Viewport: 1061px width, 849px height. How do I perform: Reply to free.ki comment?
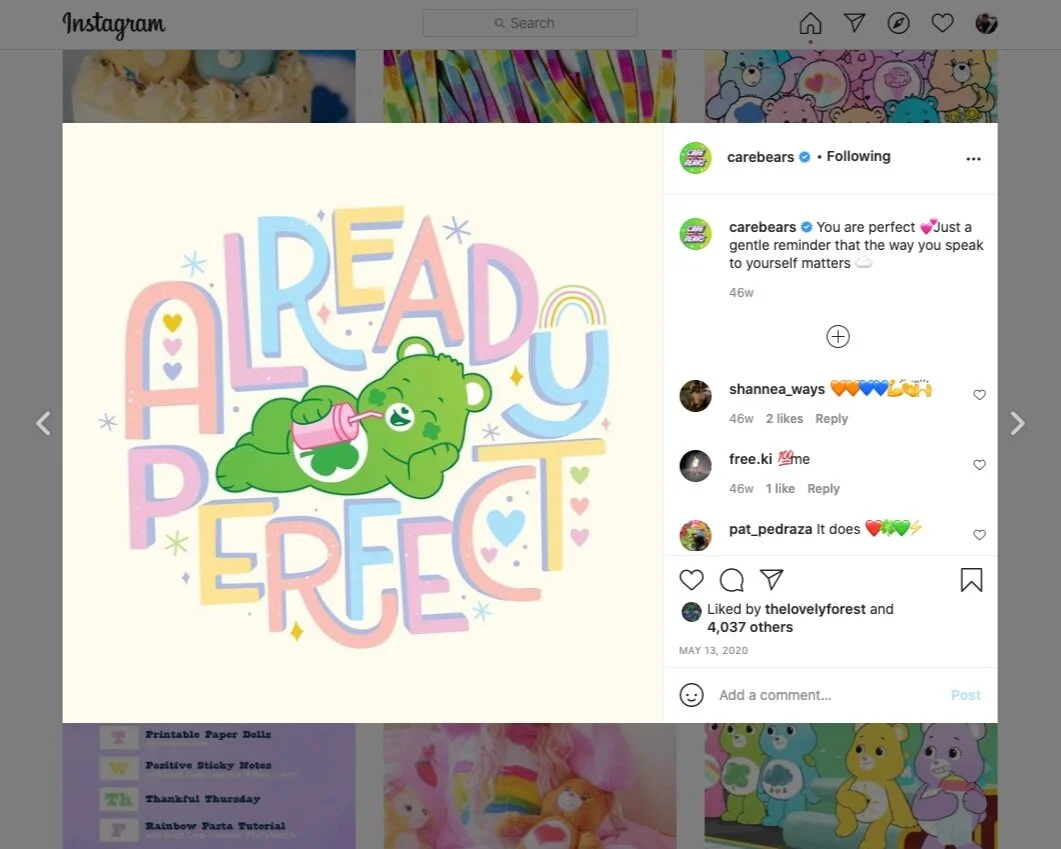pyautogui.click(x=823, y=488)
